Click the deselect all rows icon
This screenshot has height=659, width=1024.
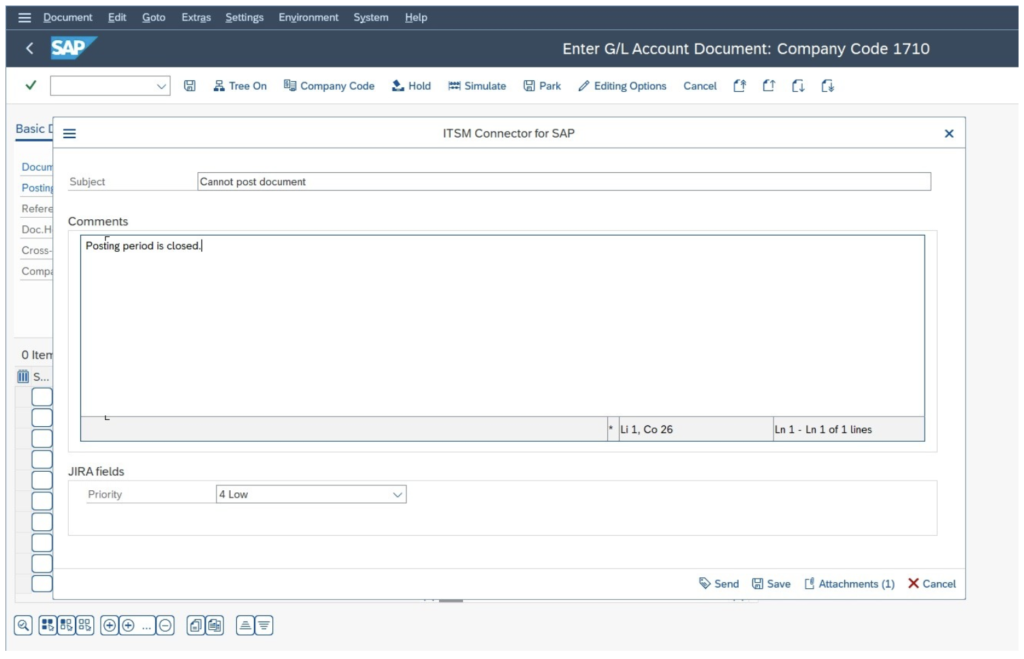coord(85,625)
